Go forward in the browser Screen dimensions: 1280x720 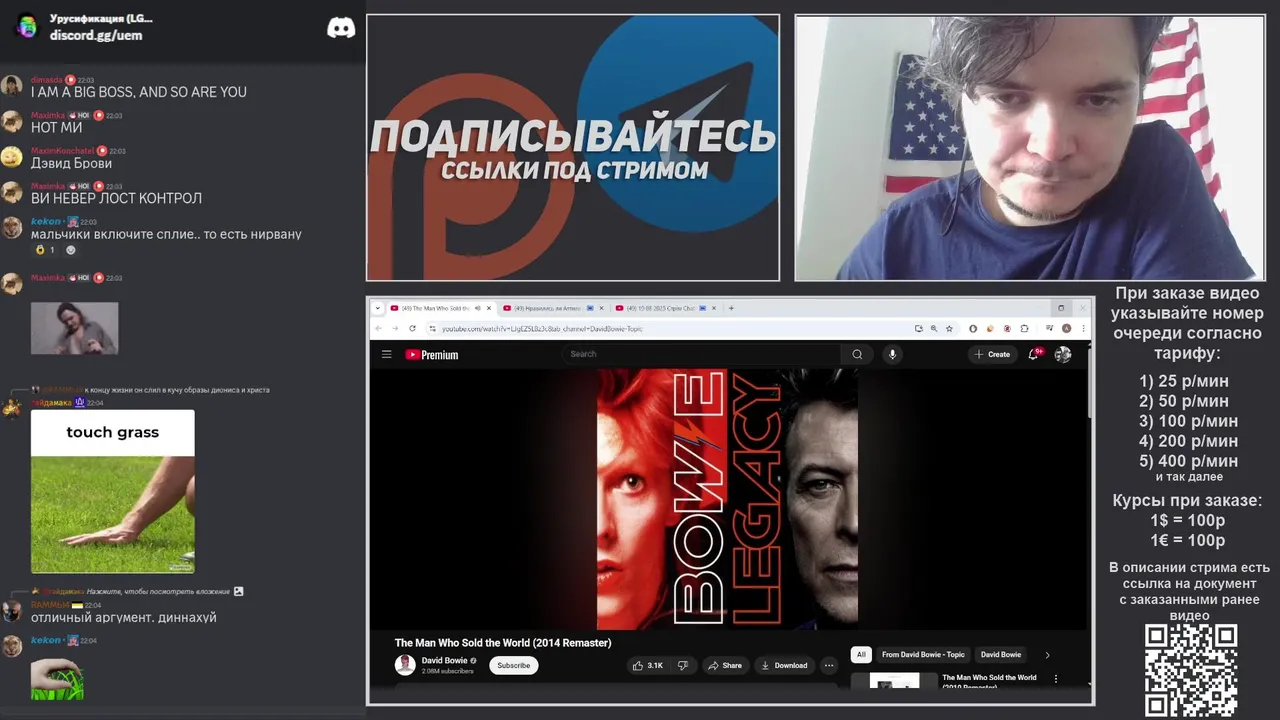394,328
